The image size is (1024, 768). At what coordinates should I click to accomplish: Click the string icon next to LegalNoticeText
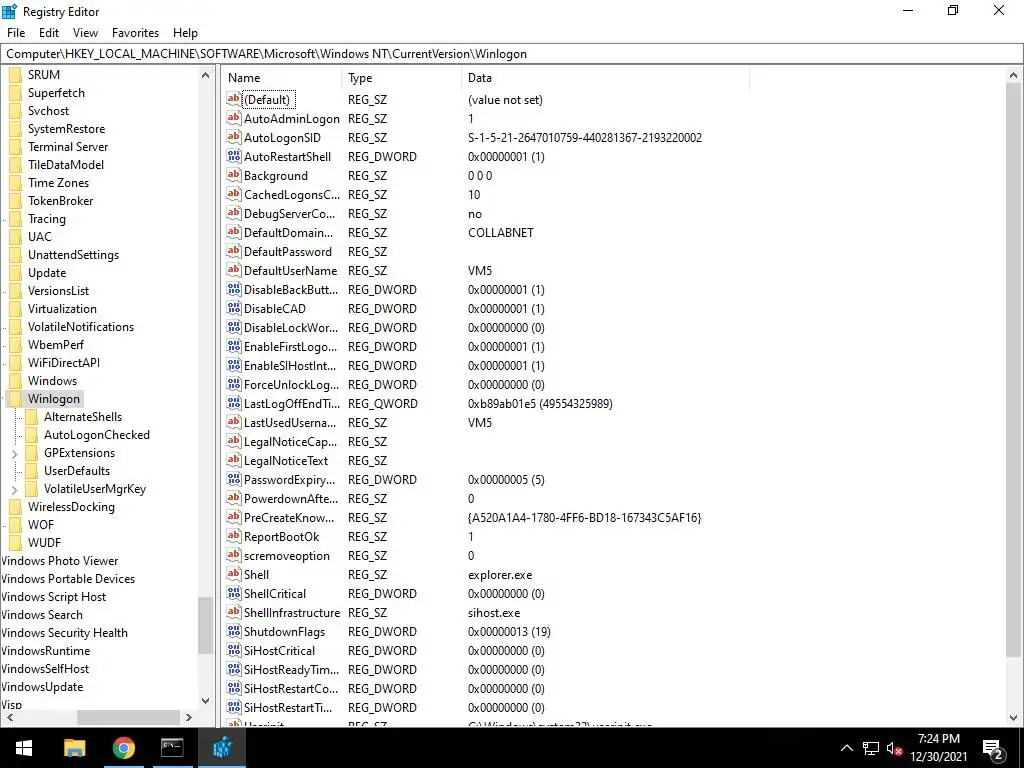[234, 460]
